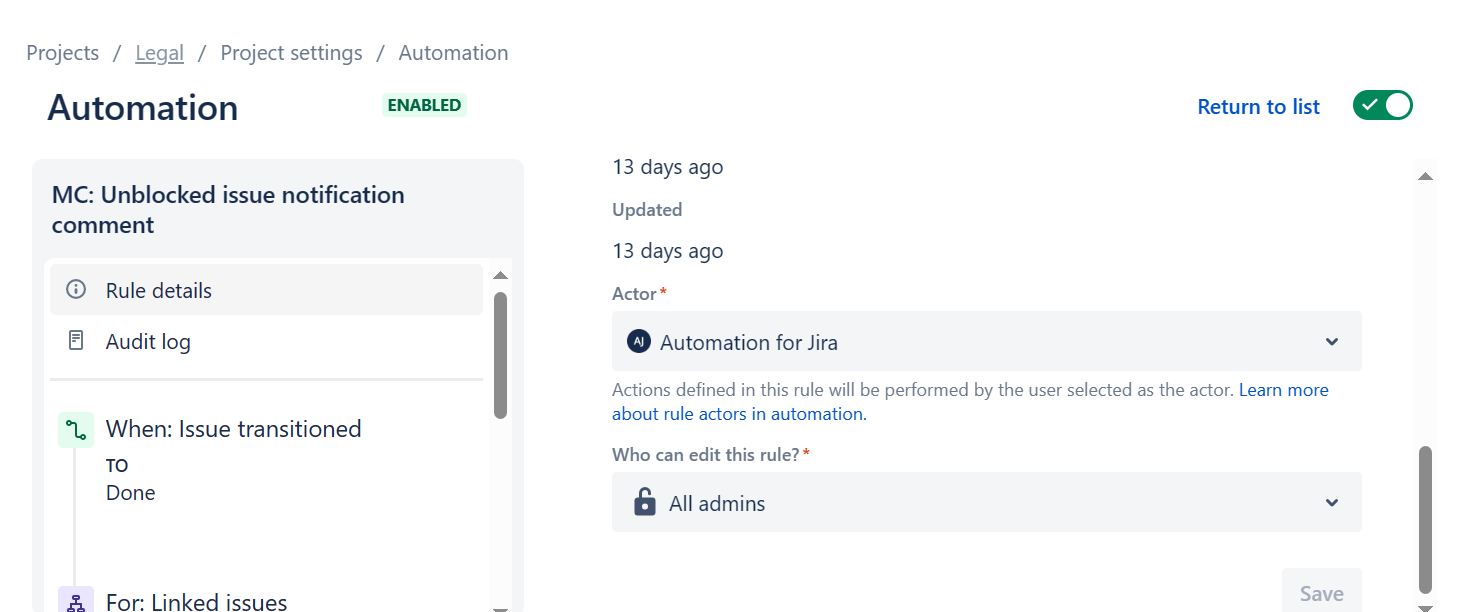Expand the Actor dropdown chevron
Screen dimensions: 1461x612
click(x=1331, y=341)
